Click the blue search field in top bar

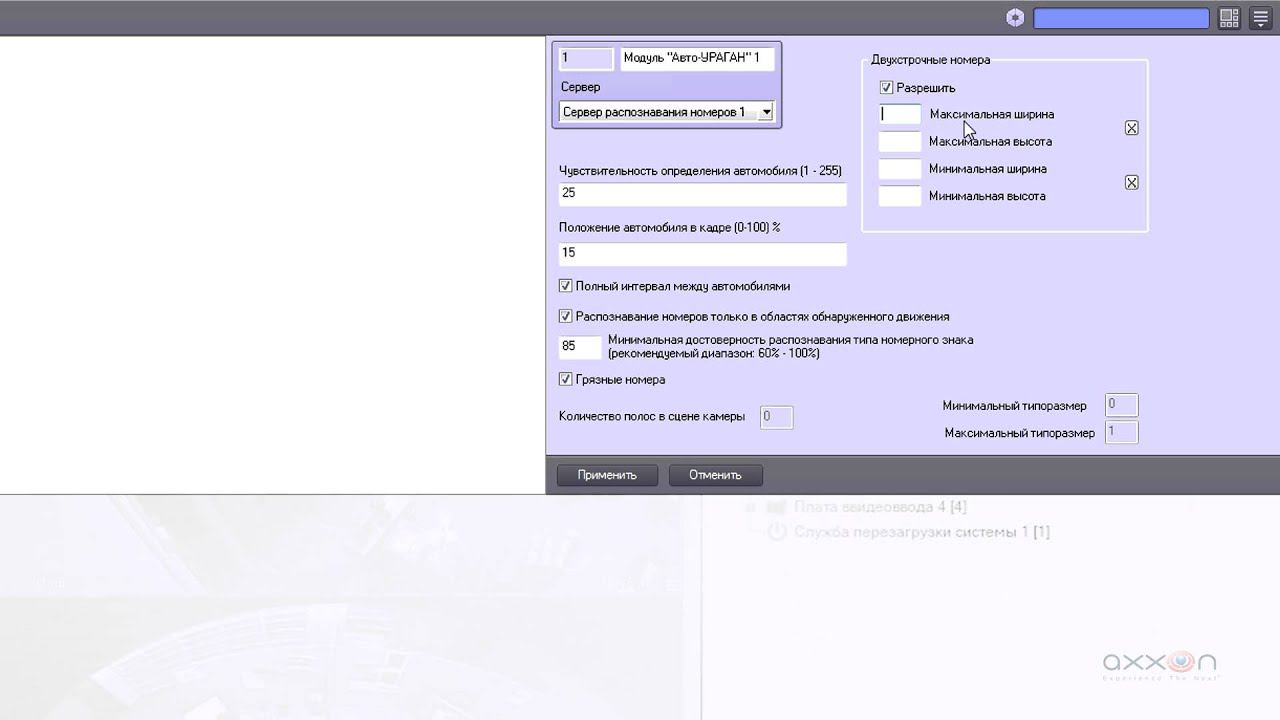pyautogui.click(x=1121, y=18)
